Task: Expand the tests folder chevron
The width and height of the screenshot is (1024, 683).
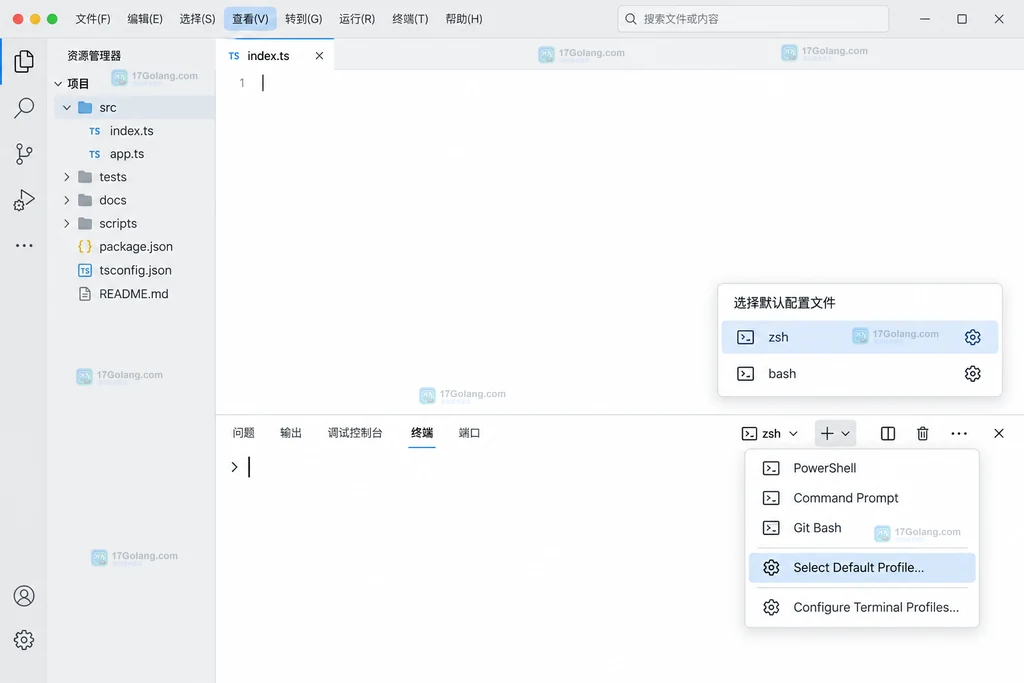Action: (x=67, y=177)
